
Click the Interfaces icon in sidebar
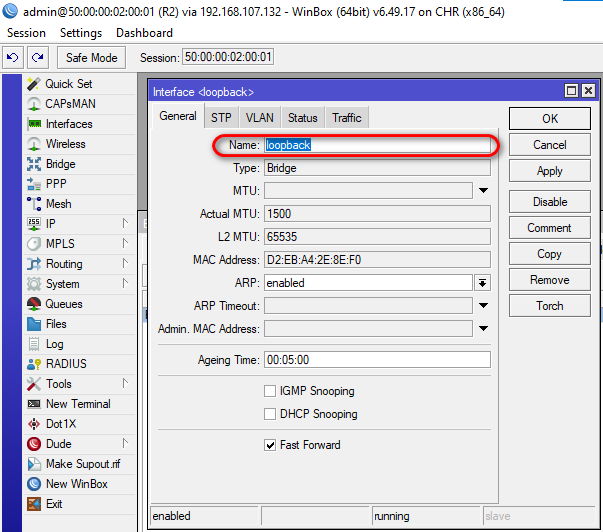[34, 124]
